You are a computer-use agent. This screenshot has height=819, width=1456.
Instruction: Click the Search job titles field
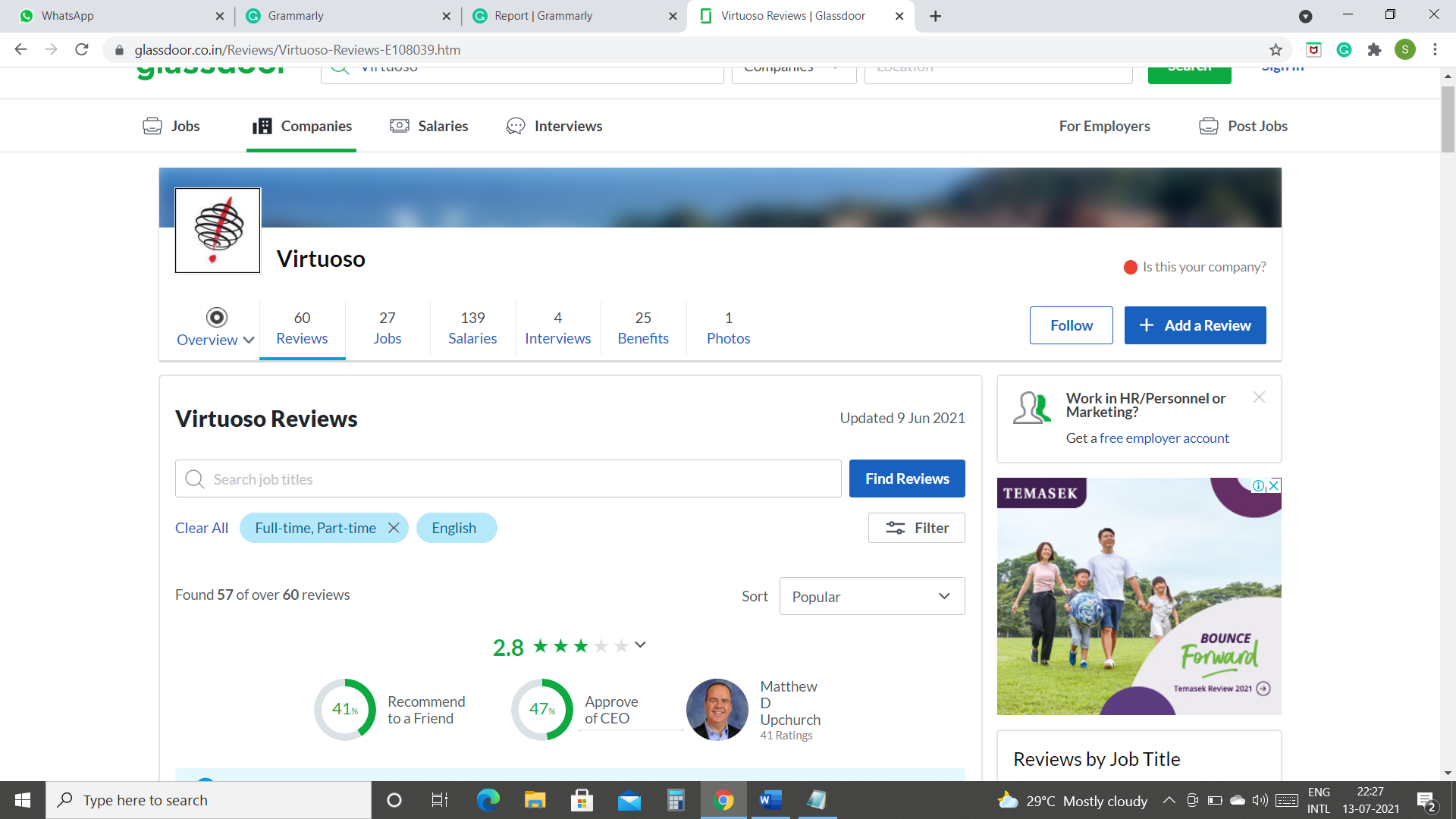508,479
